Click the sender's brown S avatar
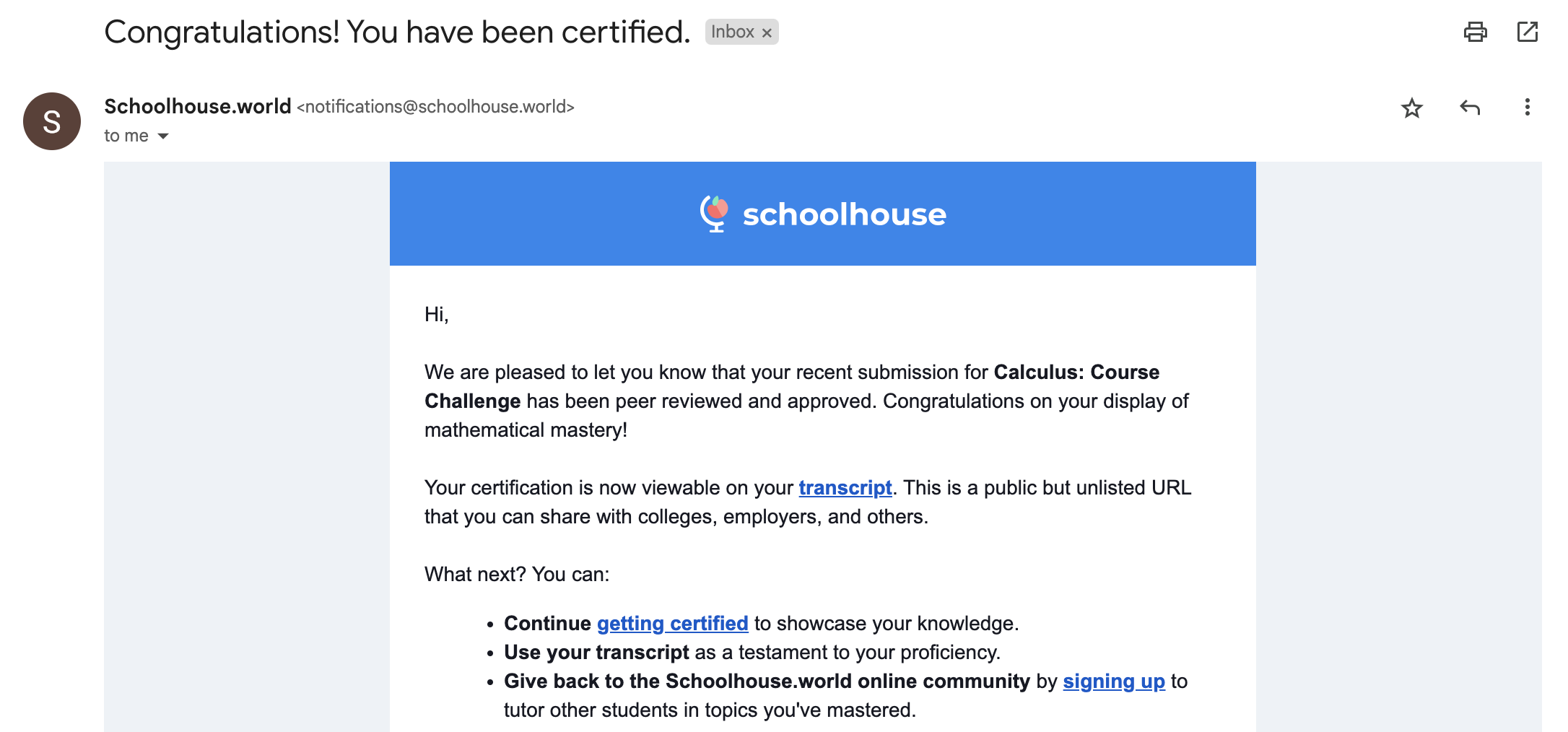1568x732 pixels. point(52,121)
